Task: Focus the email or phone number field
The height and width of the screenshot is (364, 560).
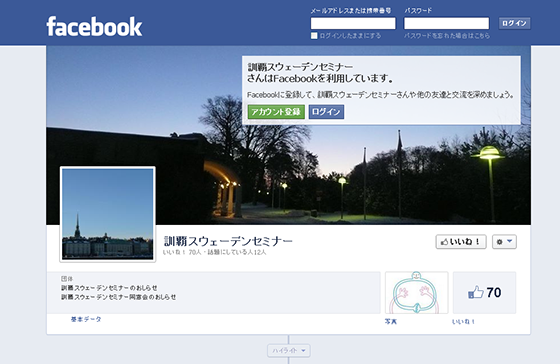Action: (x=353, y=24)
